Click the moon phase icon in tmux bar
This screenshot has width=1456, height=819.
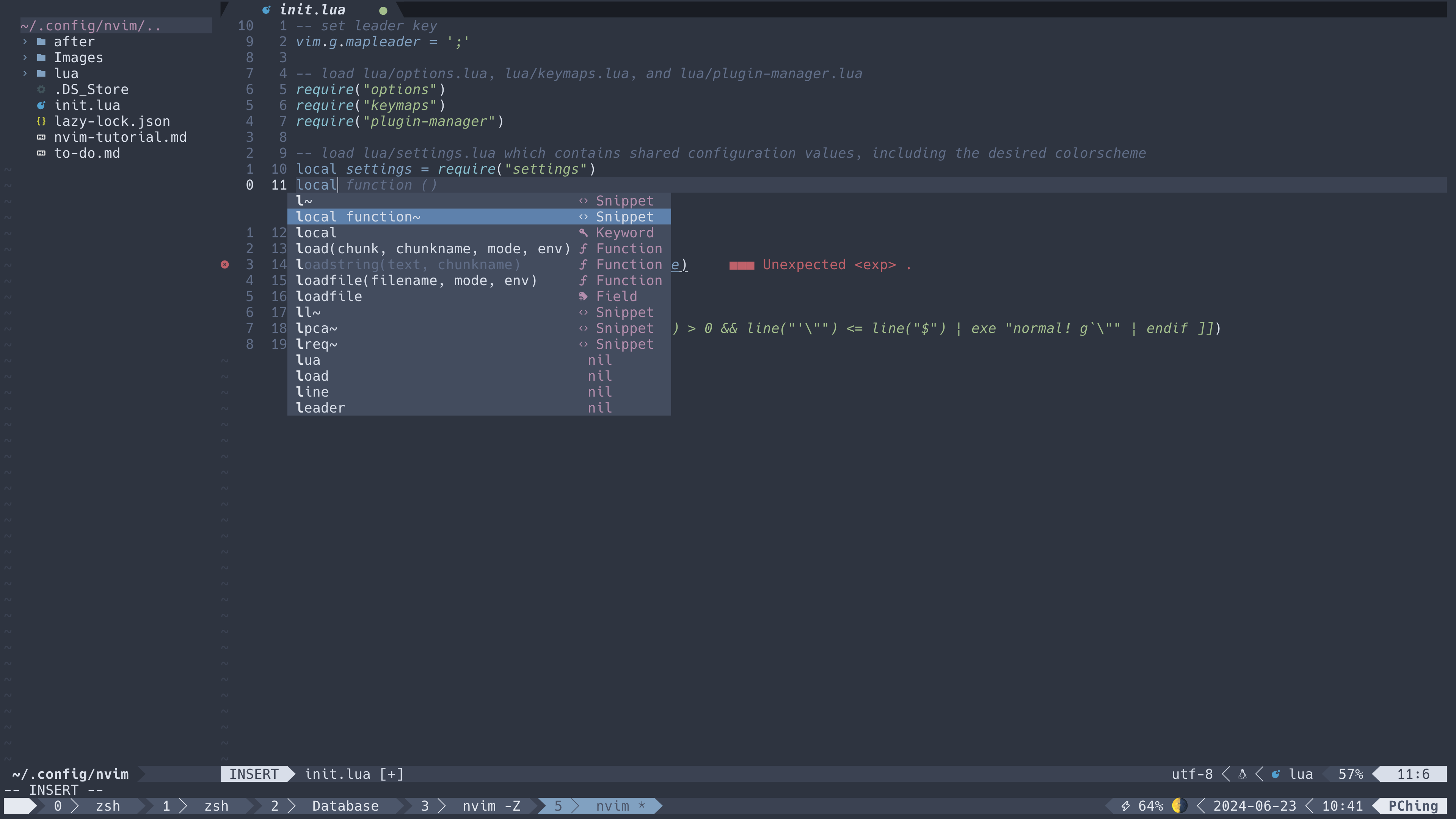[1179, 805]
